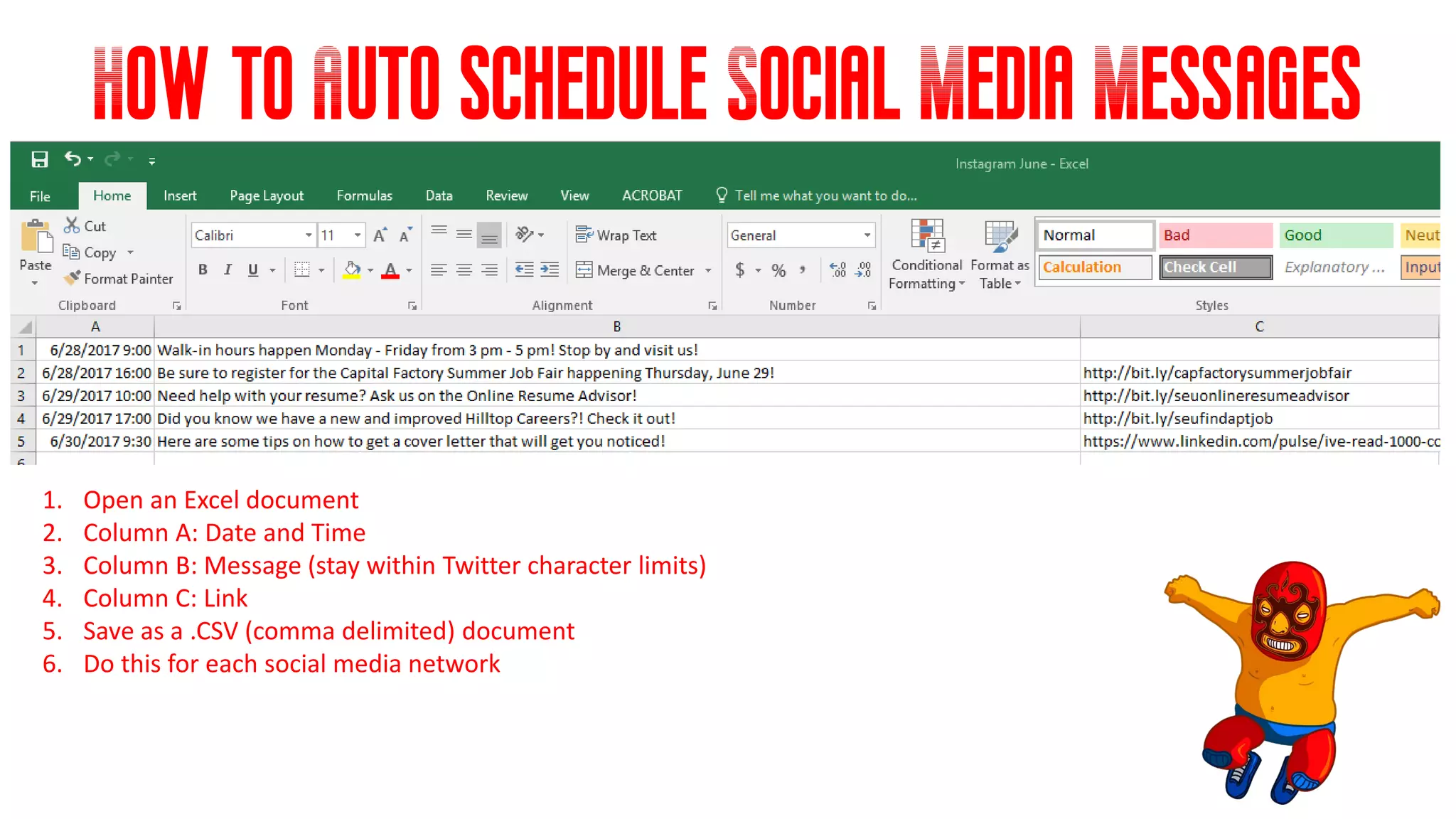
Task: Apply the yellow Fill Color bucket
Action: [352, 270]
